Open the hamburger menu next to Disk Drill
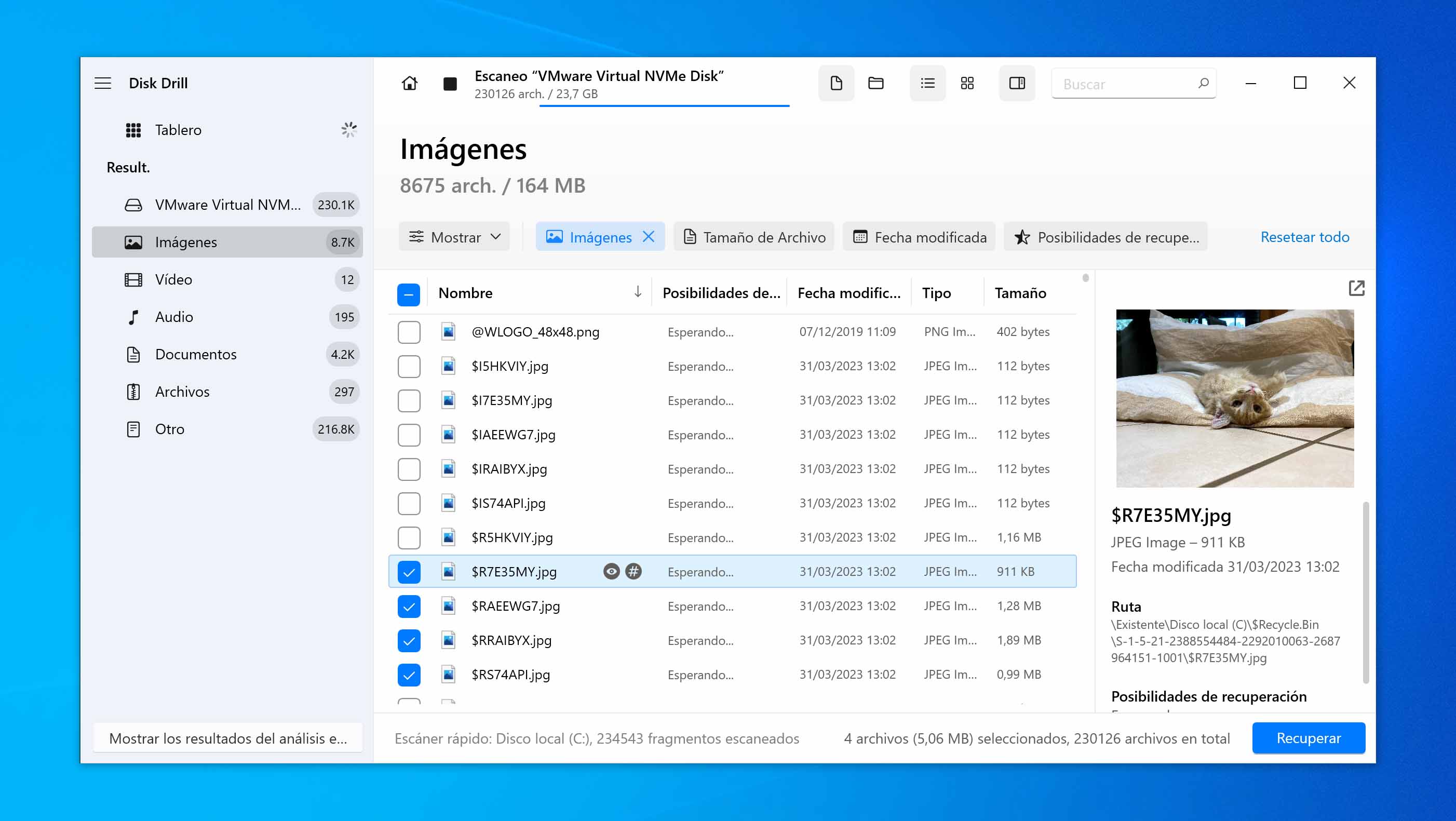Viewport: 1456px width, 821px height. [102, 83]
